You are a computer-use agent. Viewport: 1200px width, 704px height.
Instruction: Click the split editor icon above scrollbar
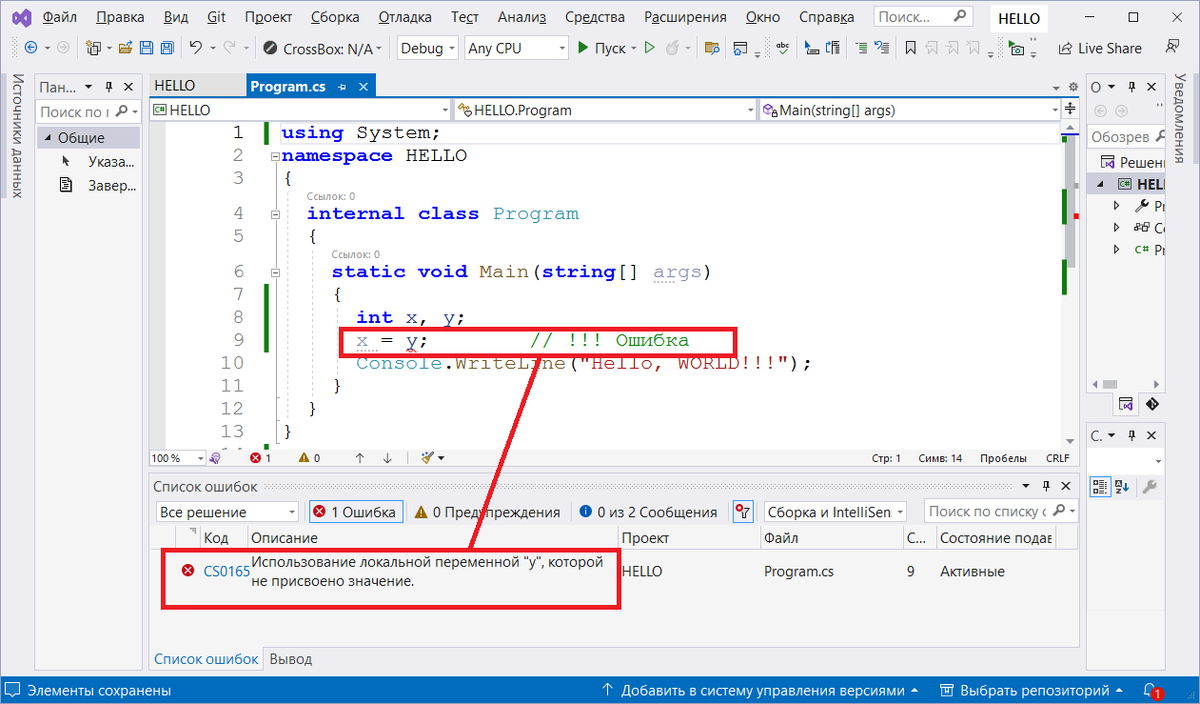tap(1071, 110)
